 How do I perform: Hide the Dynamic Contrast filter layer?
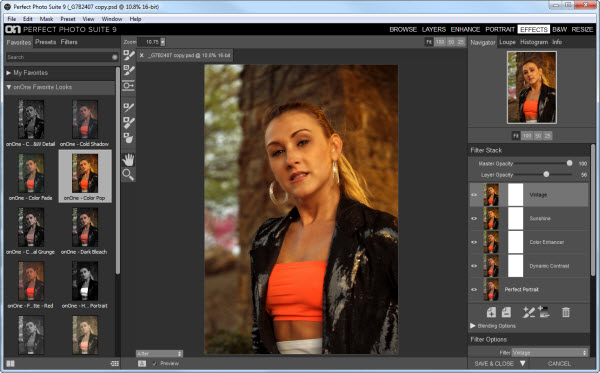coord(474,266)
